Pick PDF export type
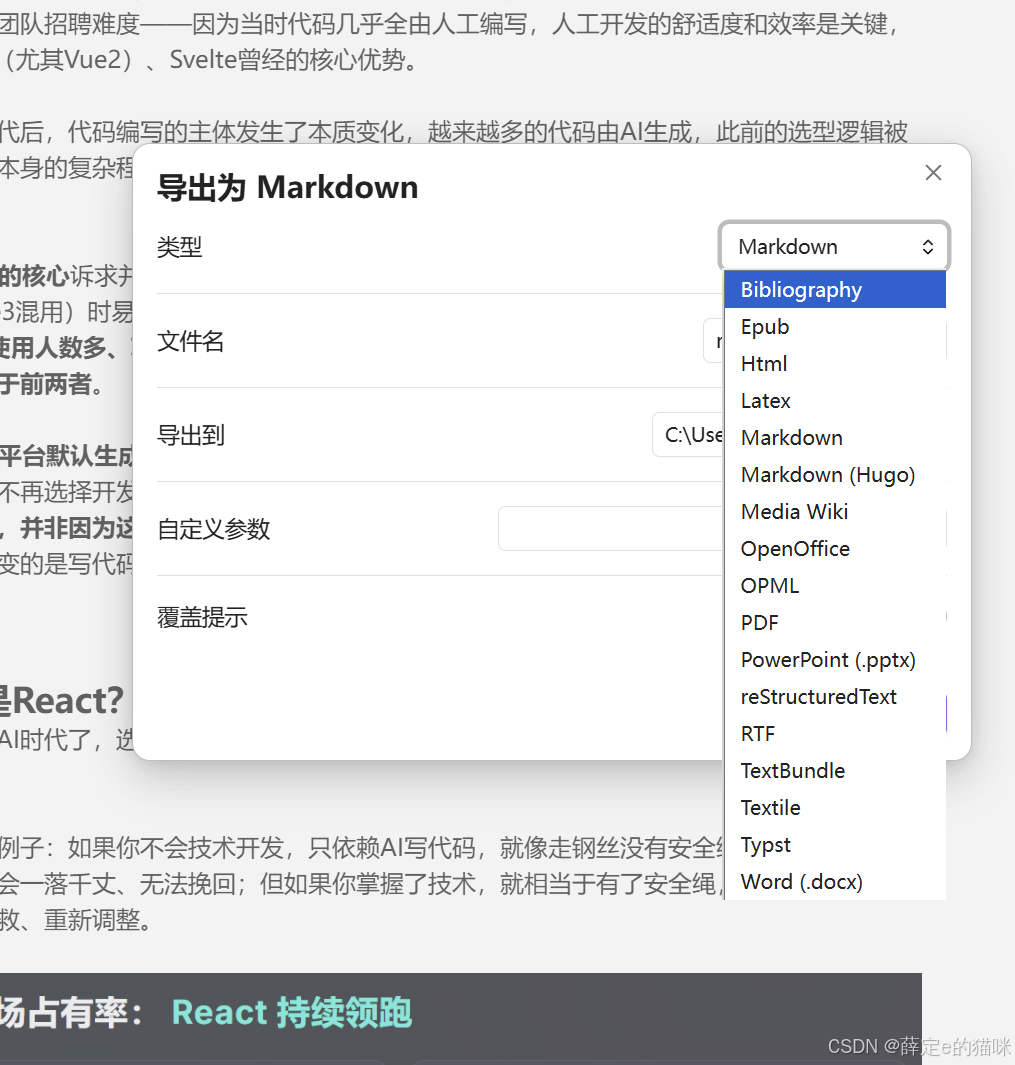Image resolution: width=1015 pixels, height=1065 pixels. pos(835,623)
